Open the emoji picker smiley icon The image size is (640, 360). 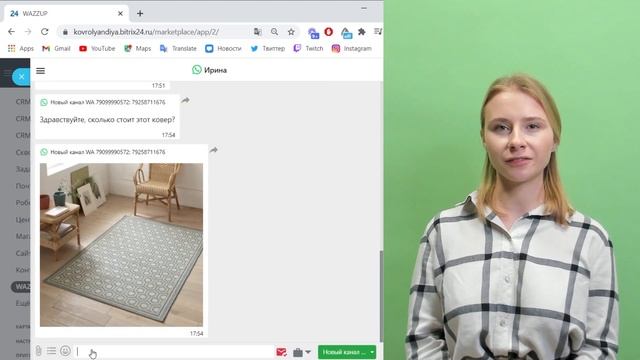(65, 351)
